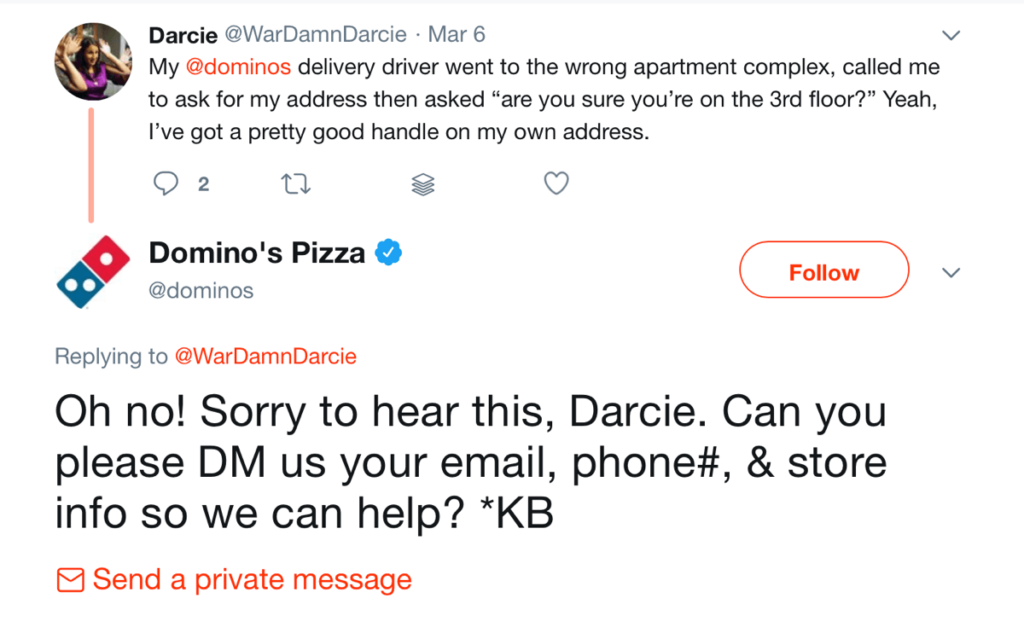Click the reply speech bubble icon
1024x633 pixels.
[167, 184]
